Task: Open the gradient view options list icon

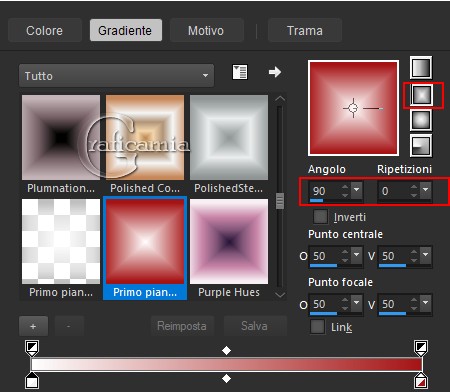Action: click(240, 72)
